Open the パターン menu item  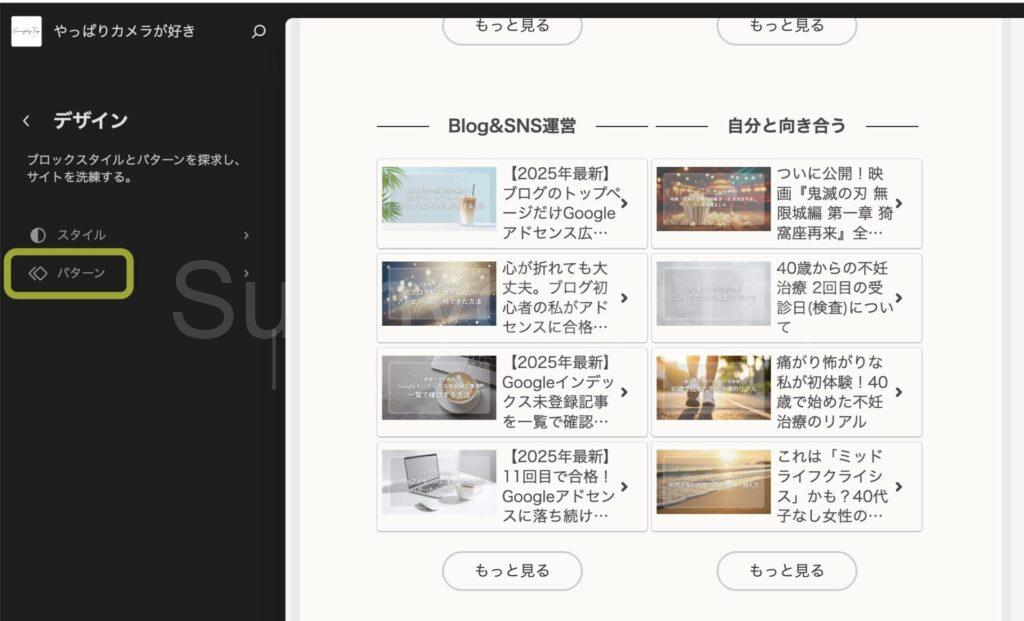coord(81,273)
